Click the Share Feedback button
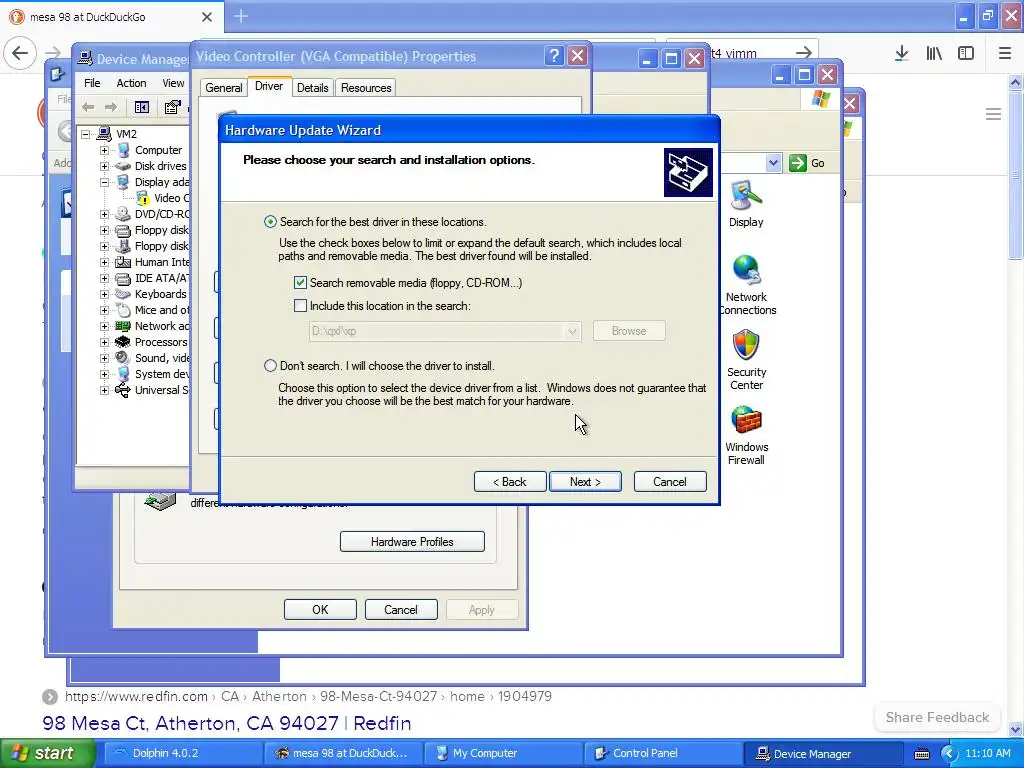Image resolution: width=1024 pixels, height=768 pixels. point(937,717)
